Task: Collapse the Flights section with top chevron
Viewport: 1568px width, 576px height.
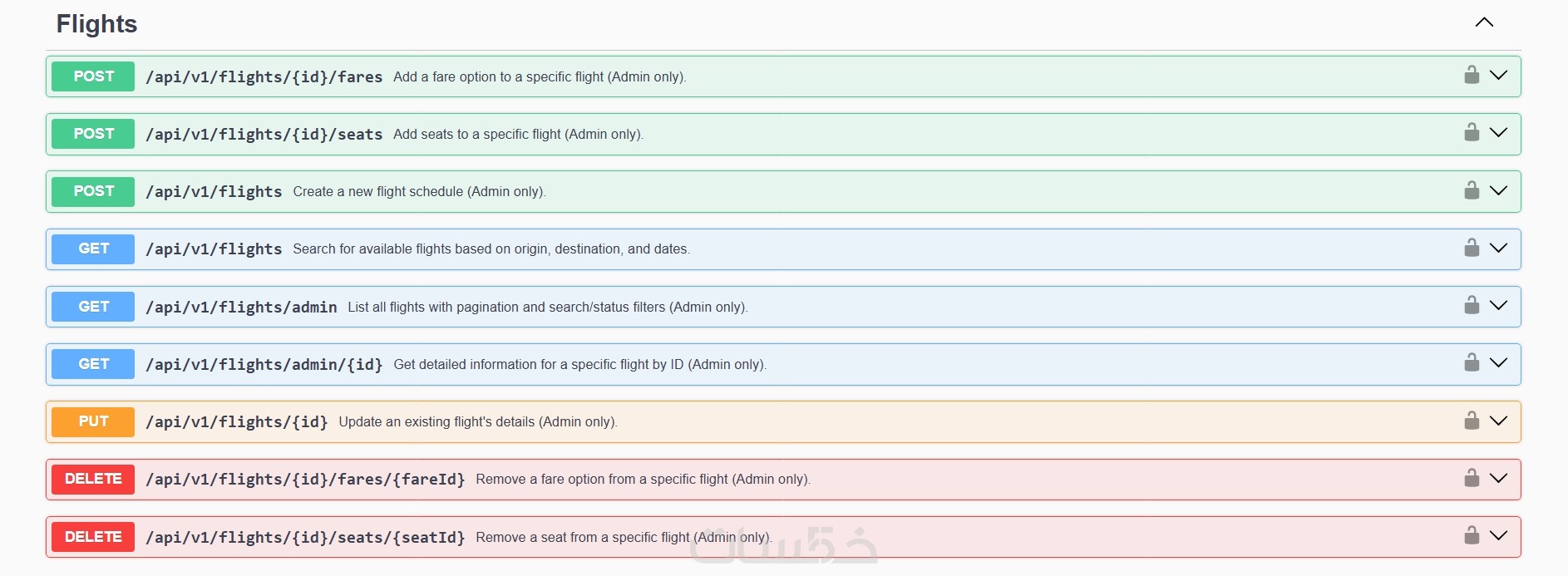Action: click(1484, 22)
